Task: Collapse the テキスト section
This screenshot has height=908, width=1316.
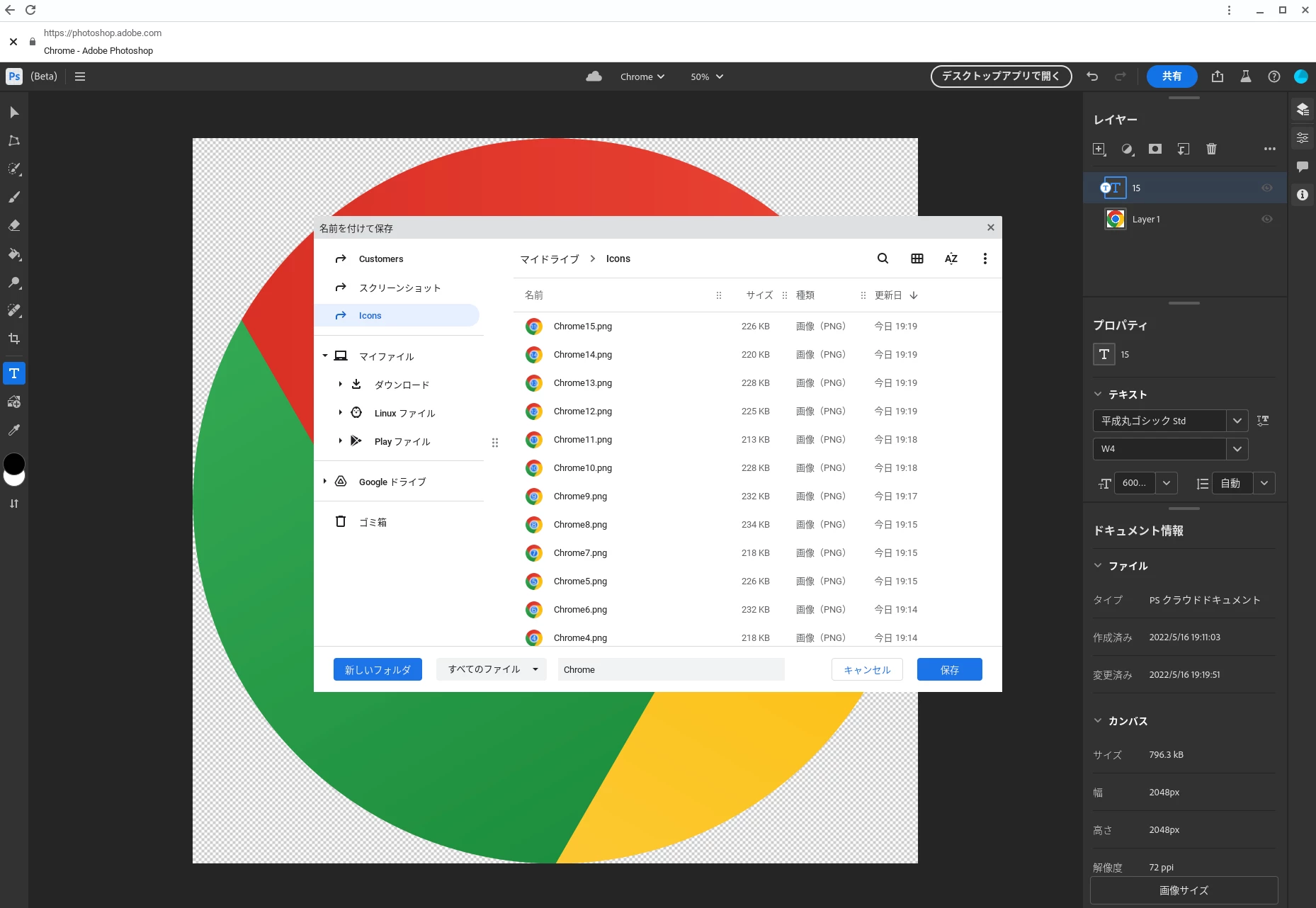Action: coord(1098,395)
